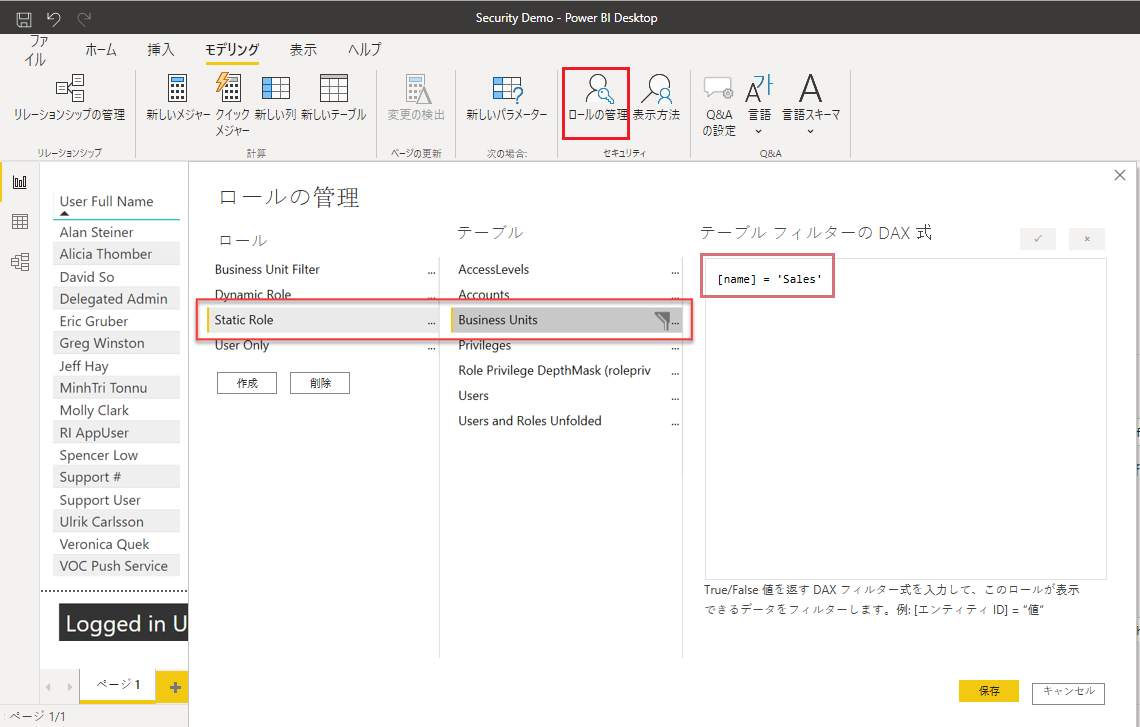Screen dimensions: 1140x727
Task: Open options for Business Unit Filter role
Action: click(x=431, y=271)
